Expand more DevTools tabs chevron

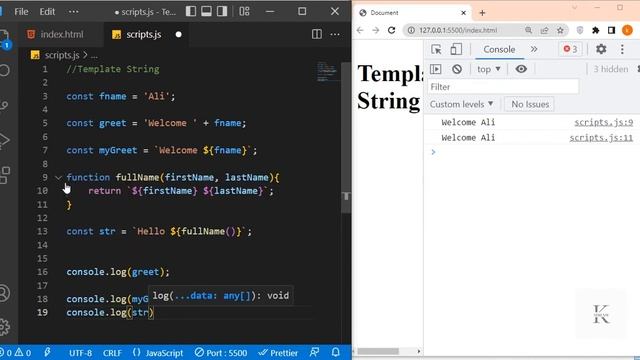click(x=534, y=49)
